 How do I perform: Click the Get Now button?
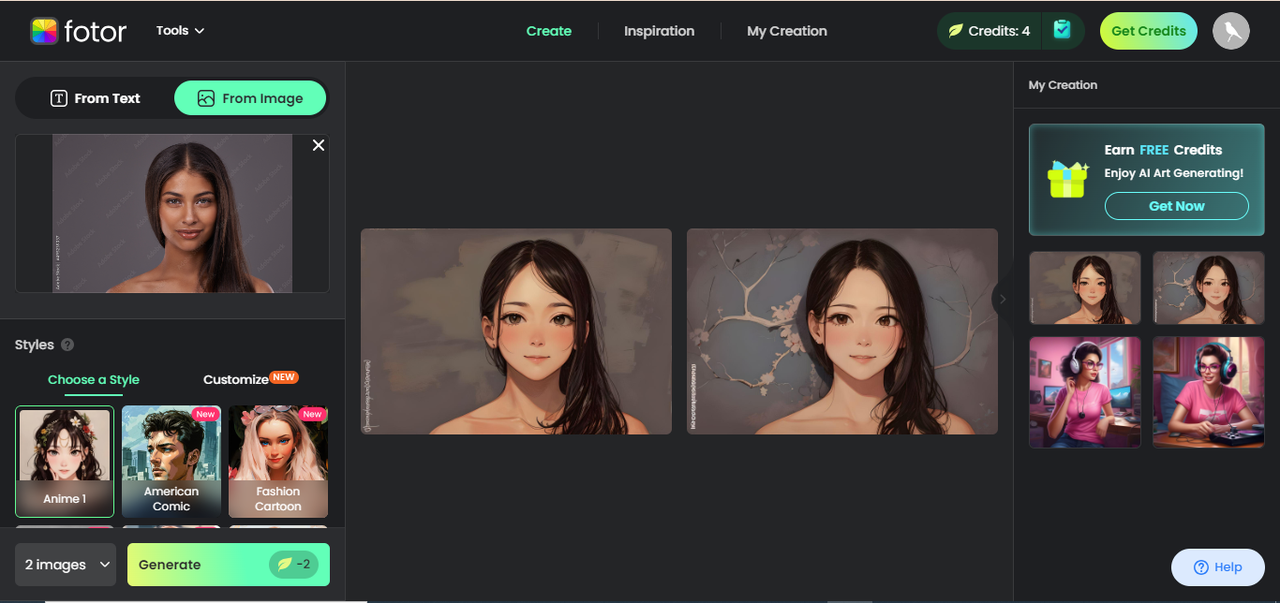[1176, 206]
